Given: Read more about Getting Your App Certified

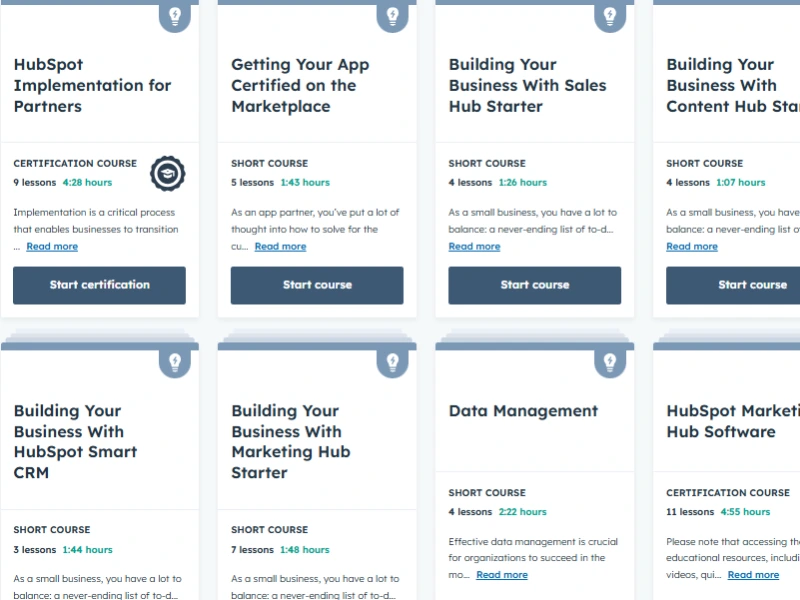Looking at the screenshot, I should click(x=281, y=246).
